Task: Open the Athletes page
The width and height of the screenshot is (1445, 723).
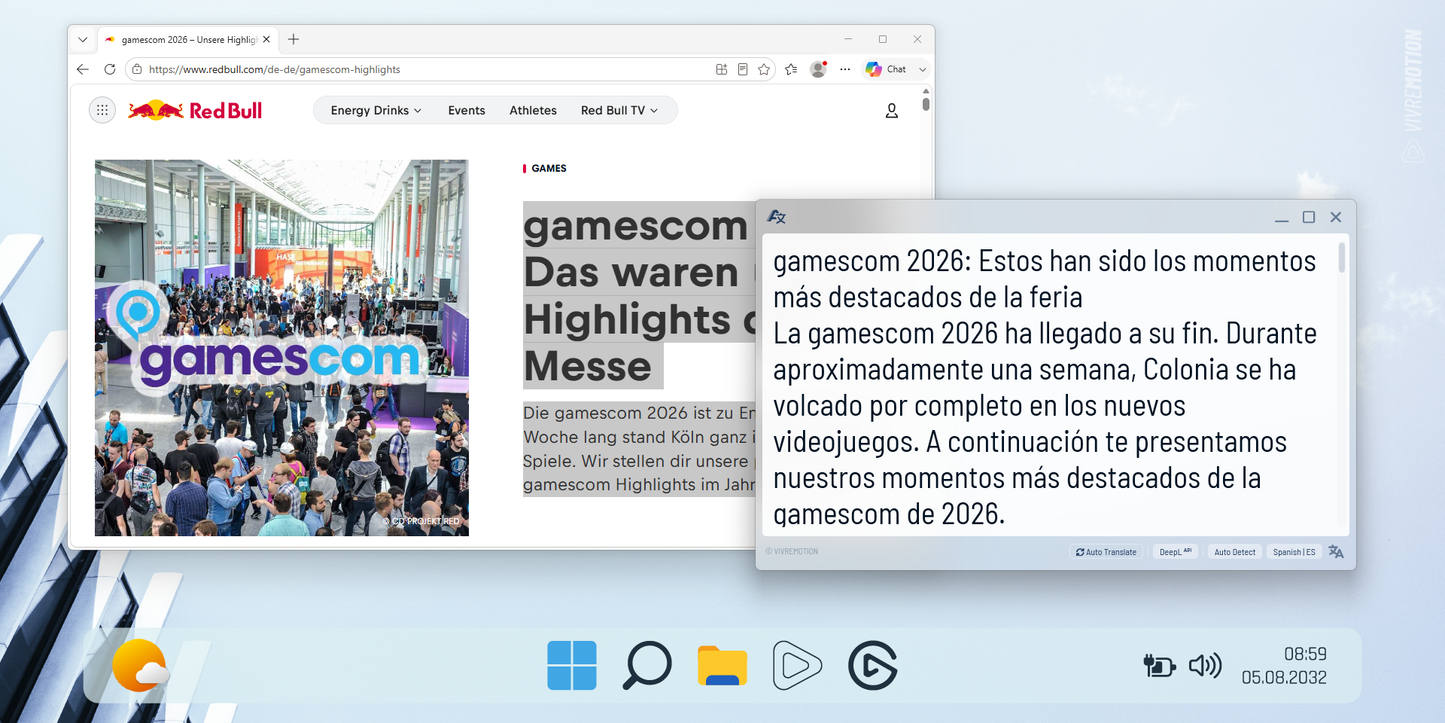Action: pyautogui.click(x=533, y=110)
